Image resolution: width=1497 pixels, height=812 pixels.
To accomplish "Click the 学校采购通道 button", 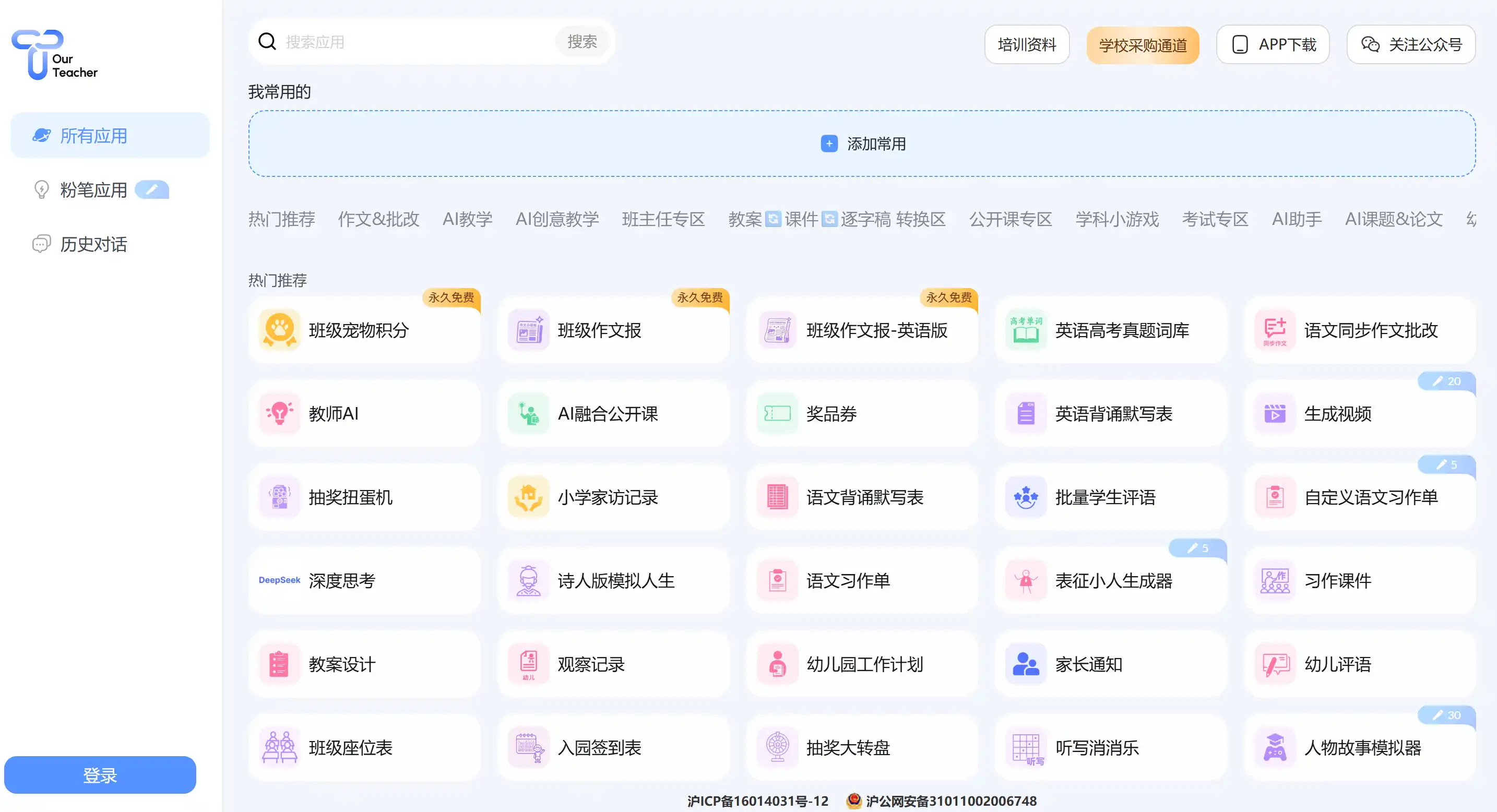I will click(x=1142, y=45).
